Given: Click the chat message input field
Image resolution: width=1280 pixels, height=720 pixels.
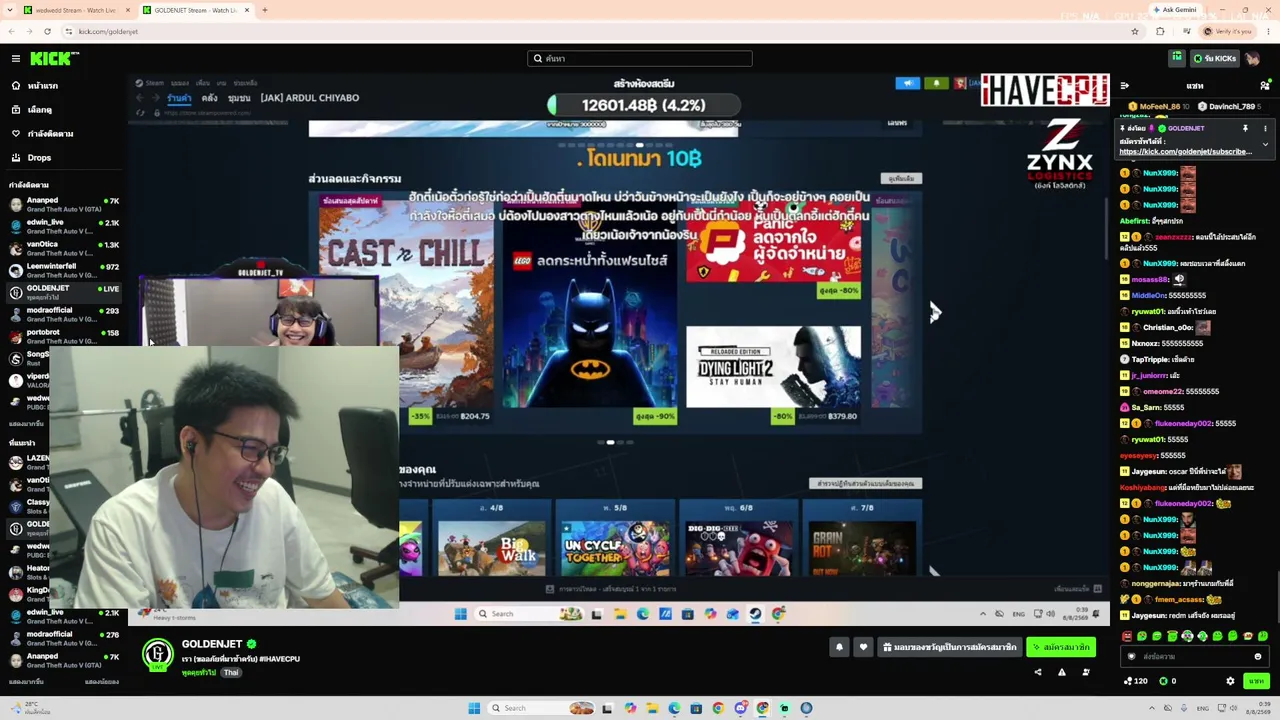Looking at the screenshot, I should (x=1195, y=657).
